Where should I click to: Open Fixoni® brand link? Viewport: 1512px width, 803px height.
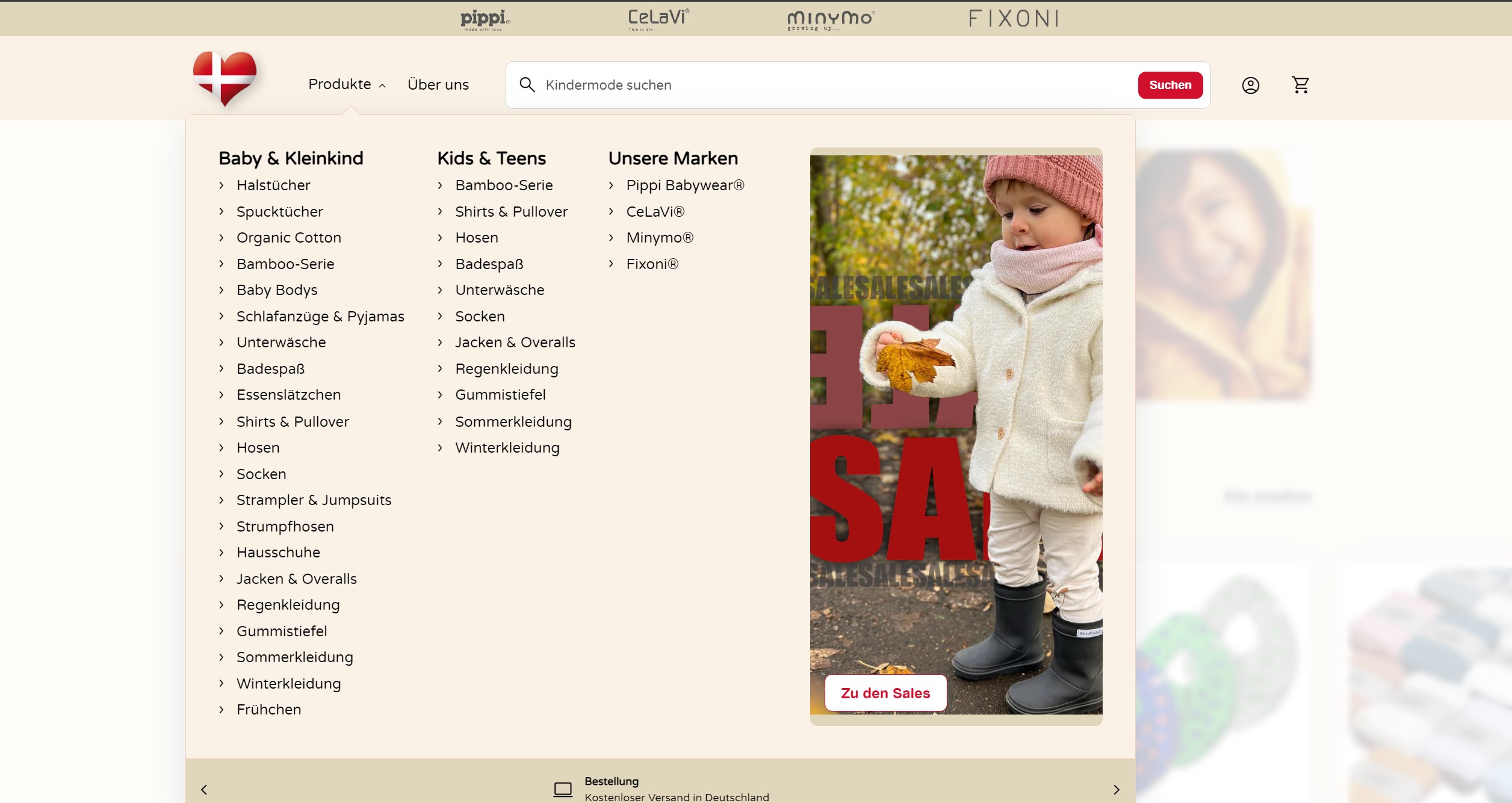pyautogui.click(x=652, y=264)
